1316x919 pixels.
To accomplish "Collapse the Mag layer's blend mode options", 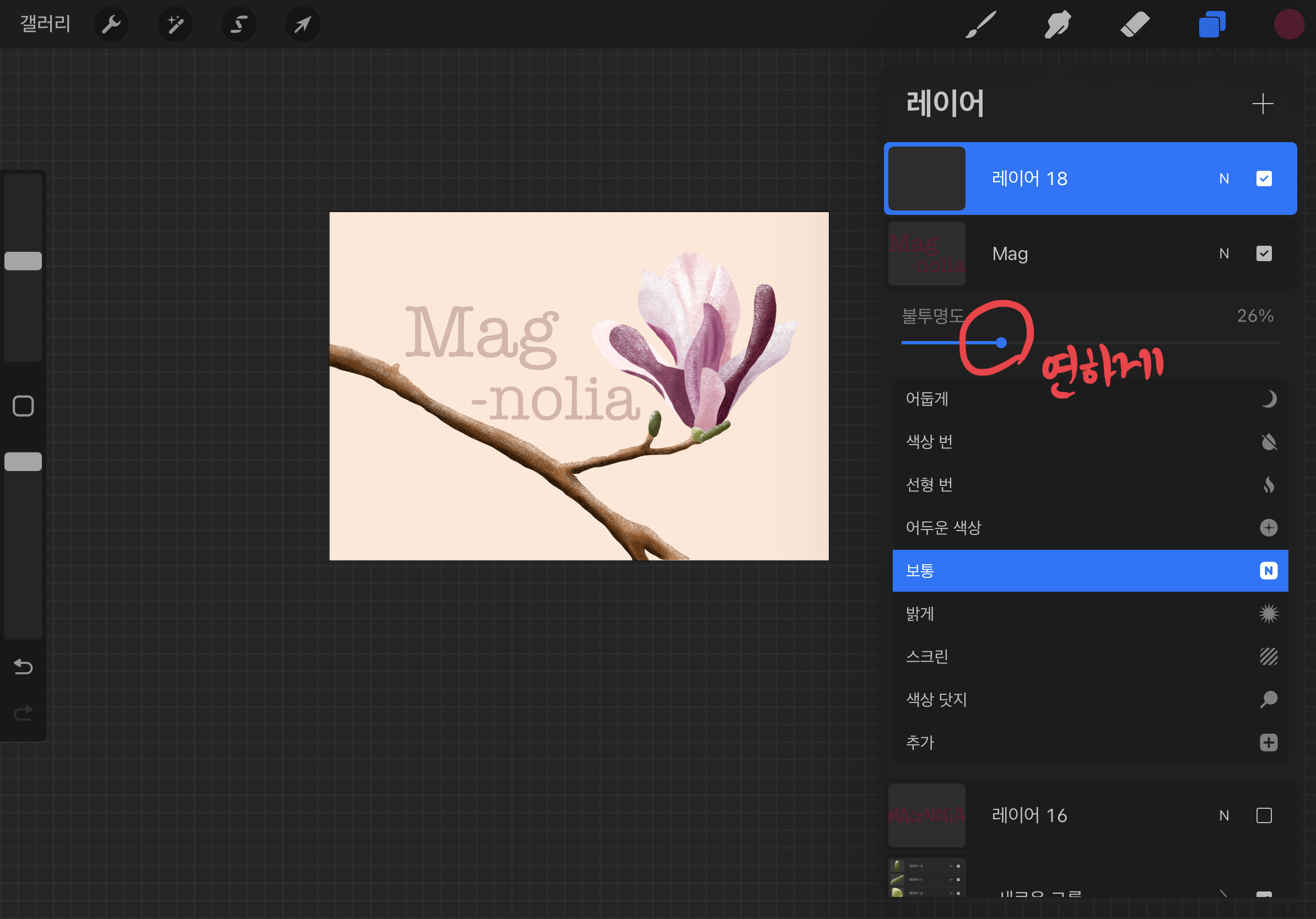I will point(1224,254).
